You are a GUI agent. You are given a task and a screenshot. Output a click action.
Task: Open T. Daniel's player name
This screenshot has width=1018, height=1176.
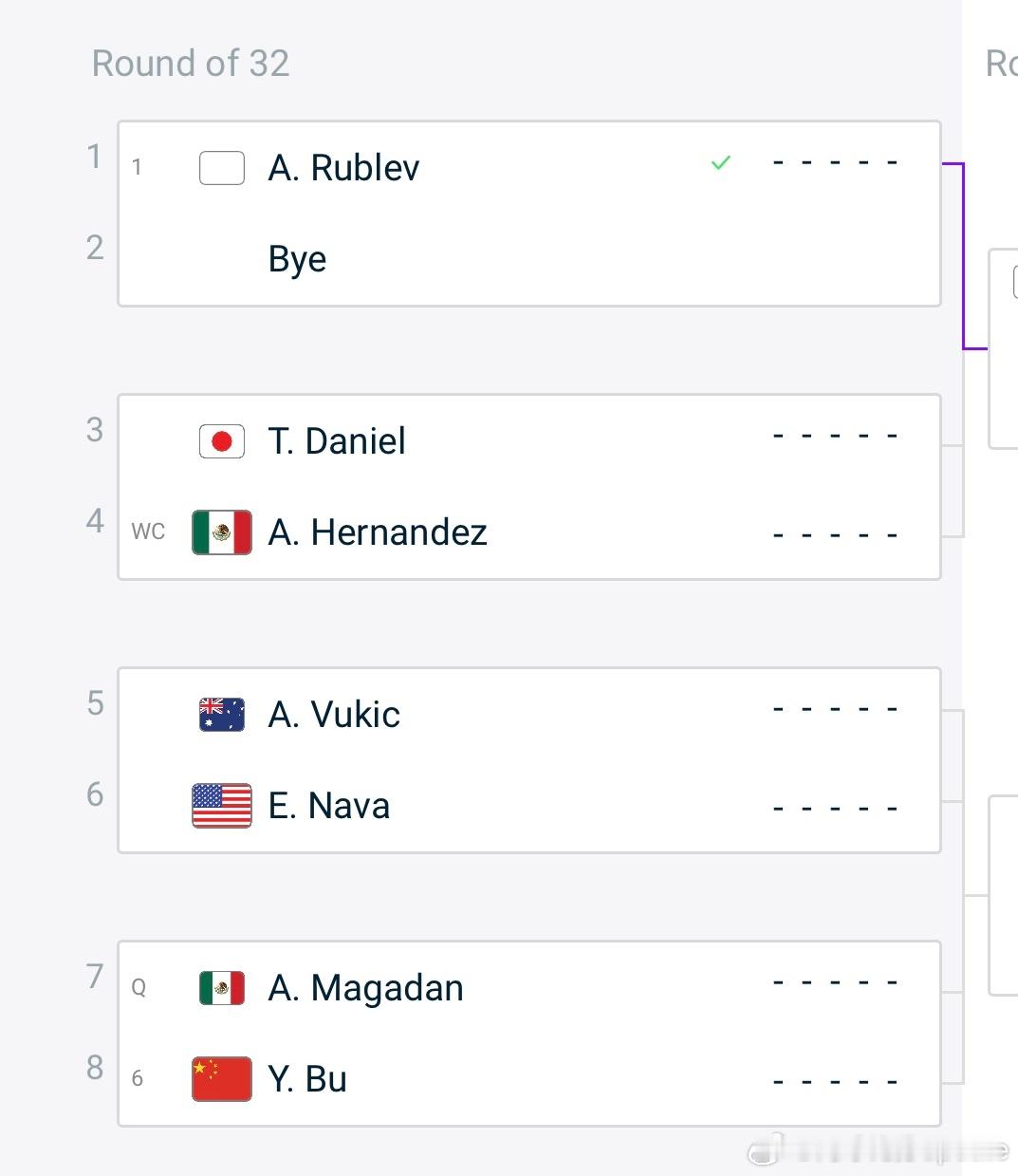pyautogui.click(x=337, y=441)
